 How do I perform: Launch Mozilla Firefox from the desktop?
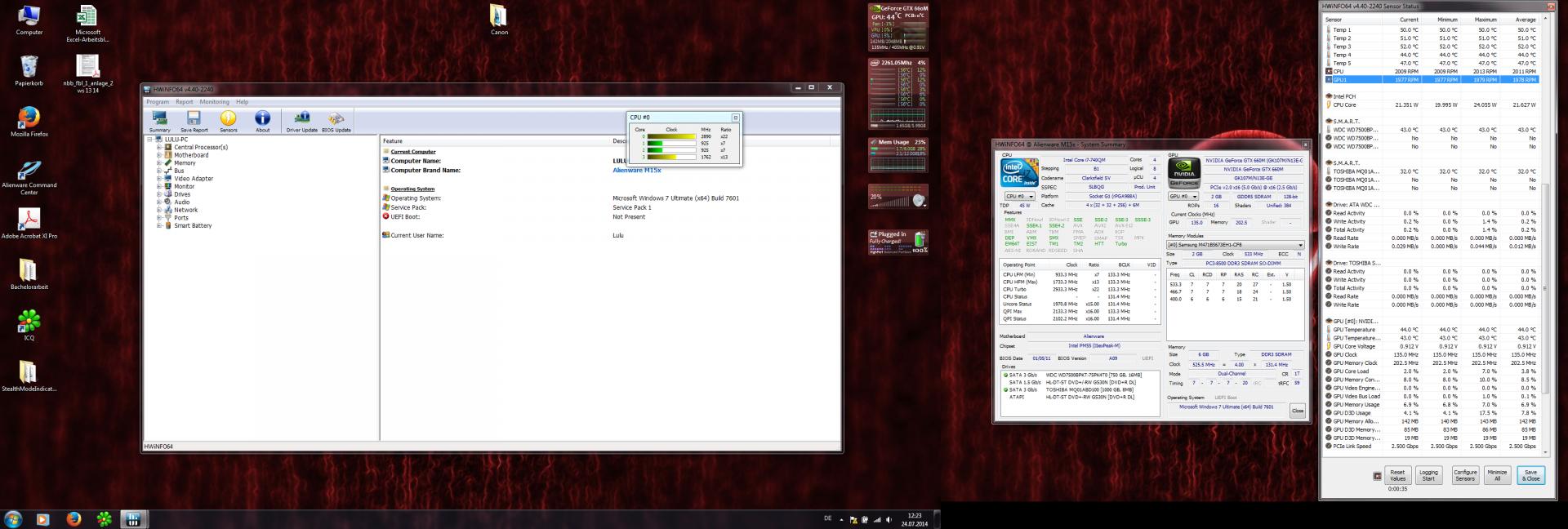pos(29,122)
